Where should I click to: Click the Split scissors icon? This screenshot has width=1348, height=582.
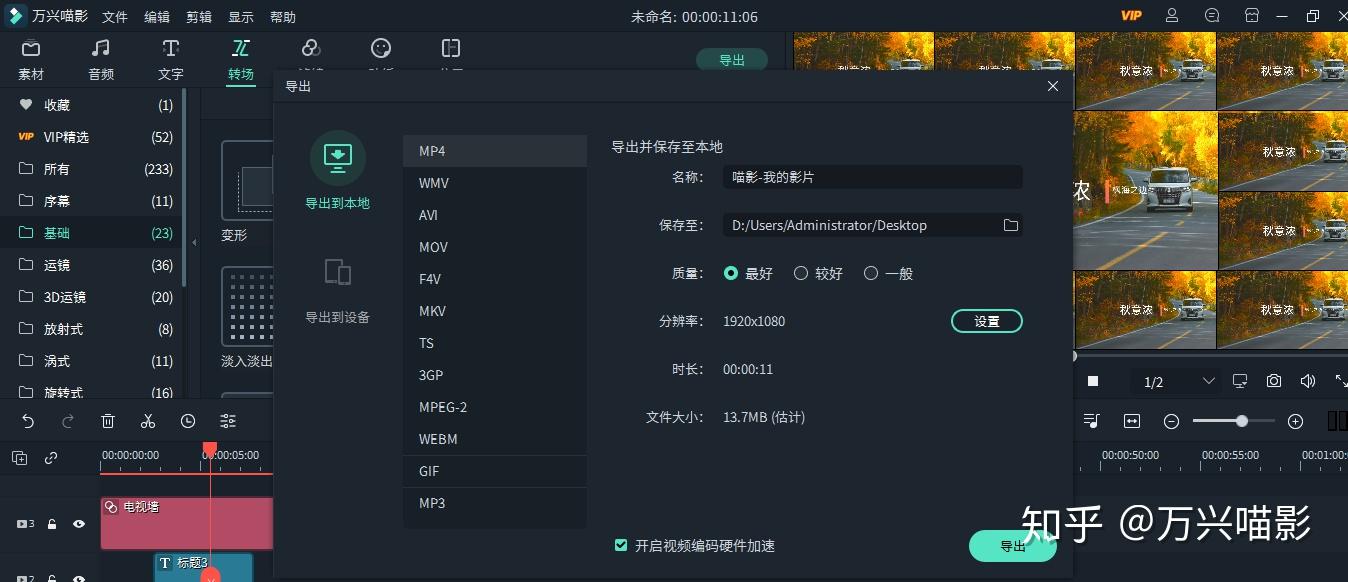(x=147, y=421)
